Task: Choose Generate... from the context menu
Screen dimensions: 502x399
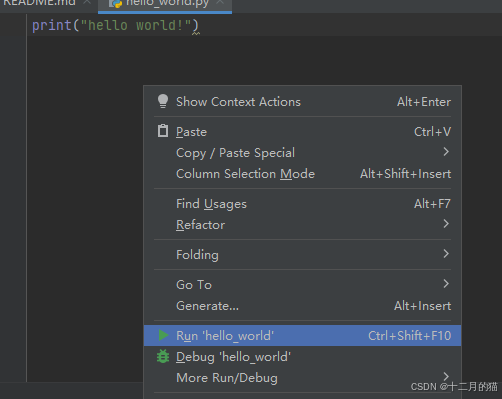Action: point(302,306)
